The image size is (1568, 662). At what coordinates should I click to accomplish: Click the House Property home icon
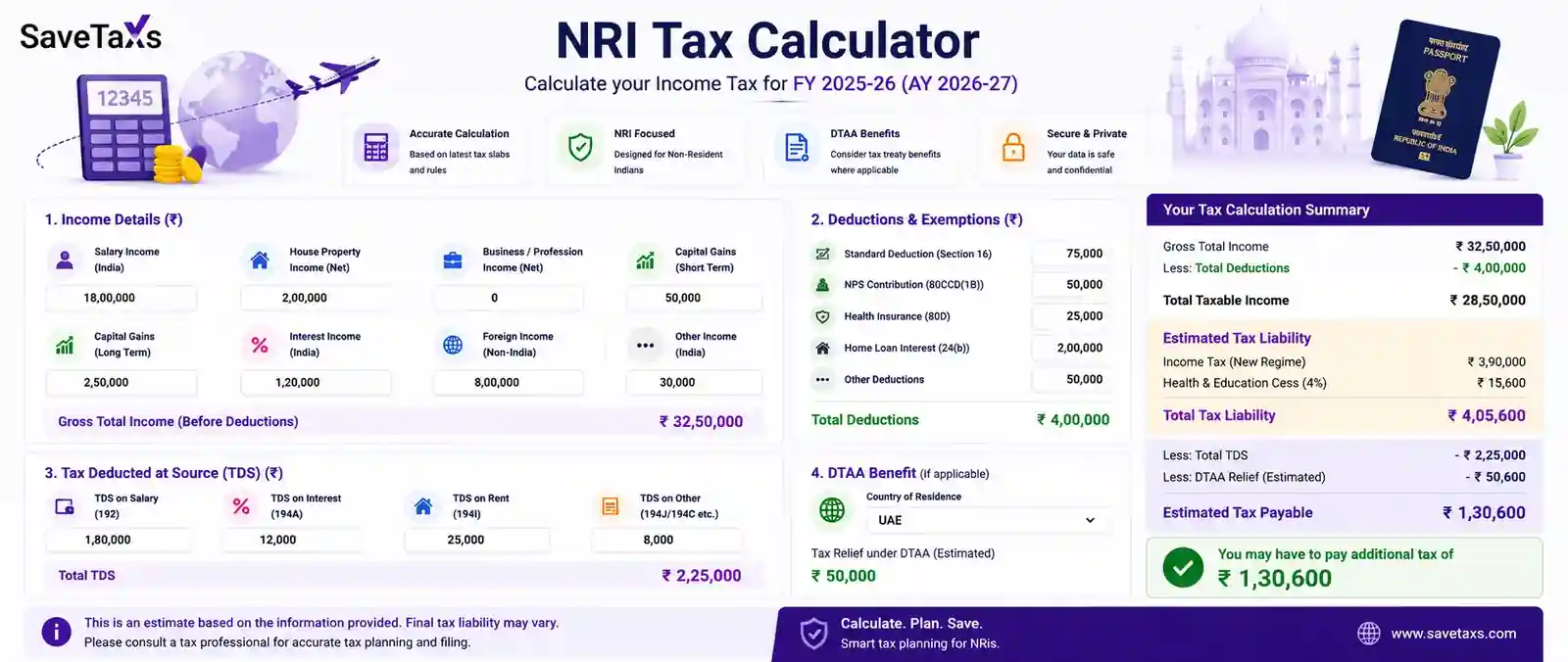260,260
